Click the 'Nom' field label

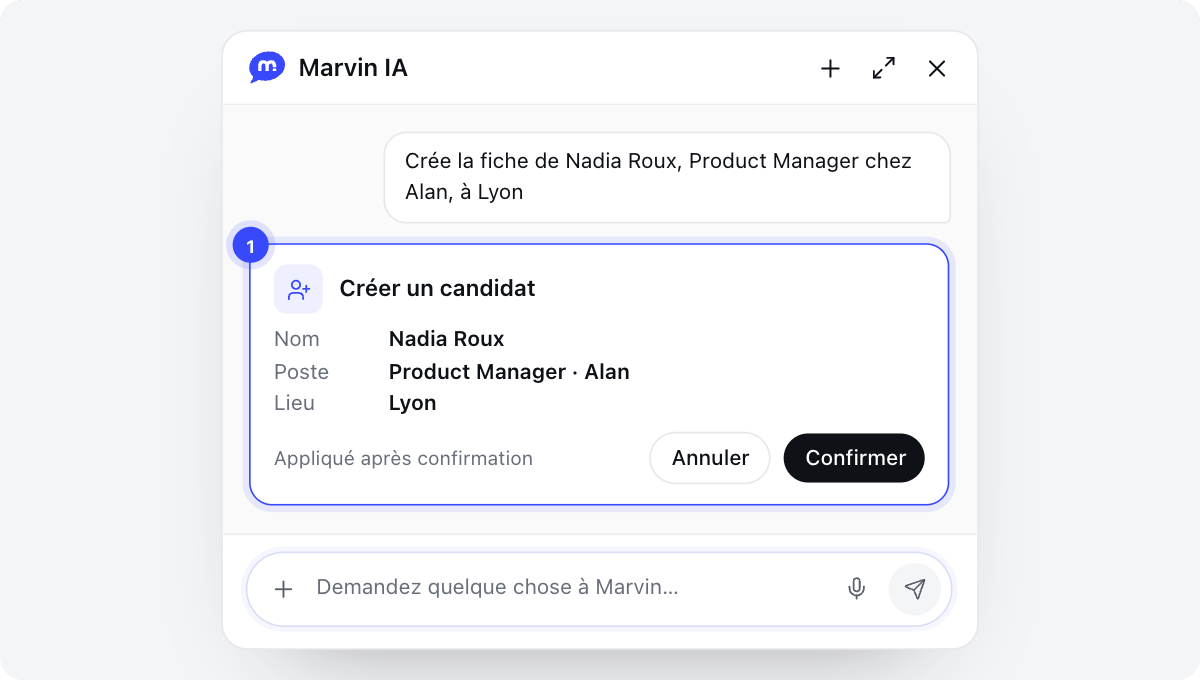click(297, 339)
